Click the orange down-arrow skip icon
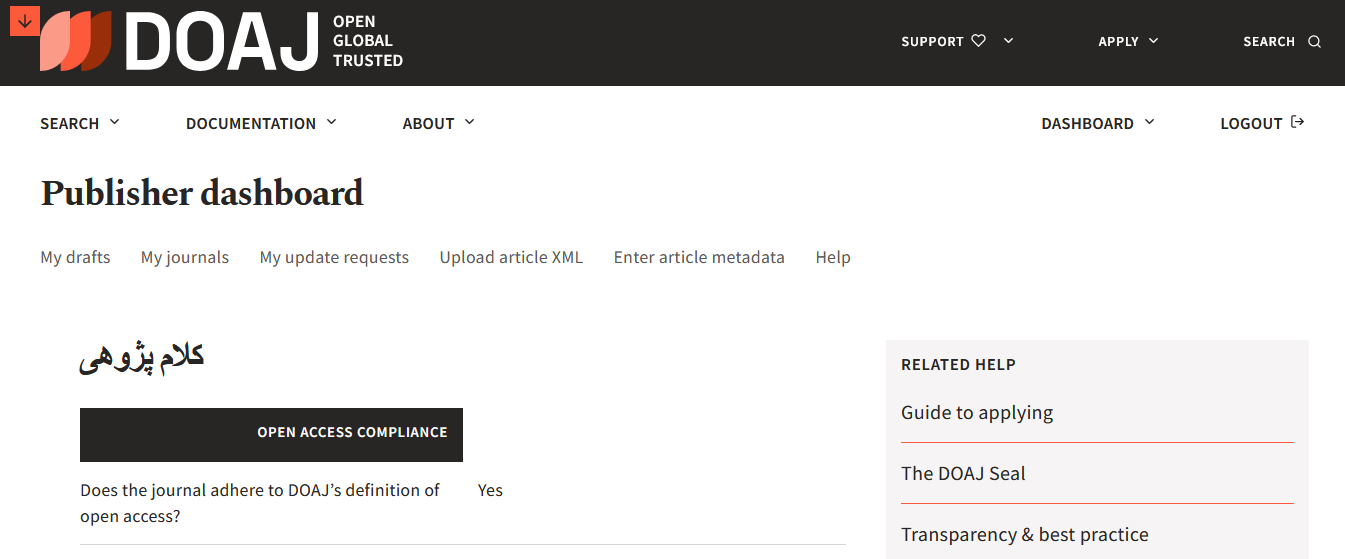This screenshot has height=559, width=1345. point(24,21)
